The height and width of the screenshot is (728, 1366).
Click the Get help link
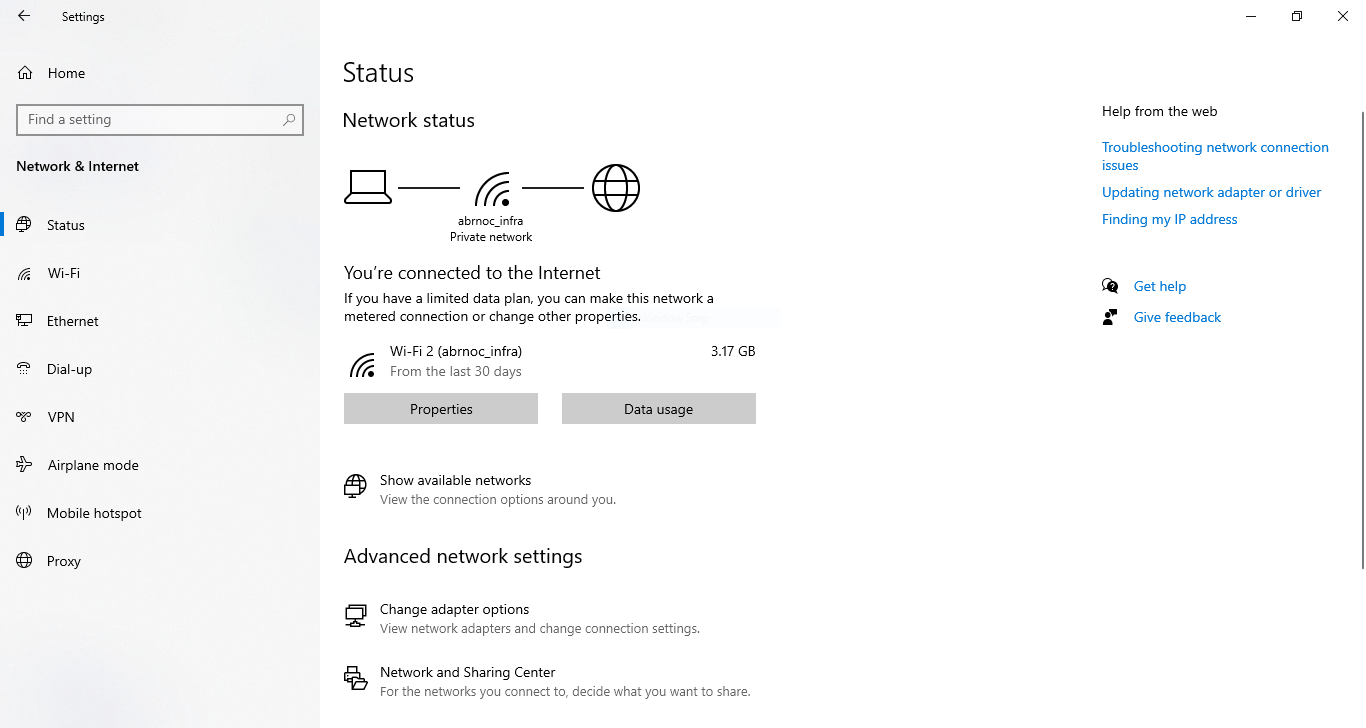click(x=1159, y=286)
